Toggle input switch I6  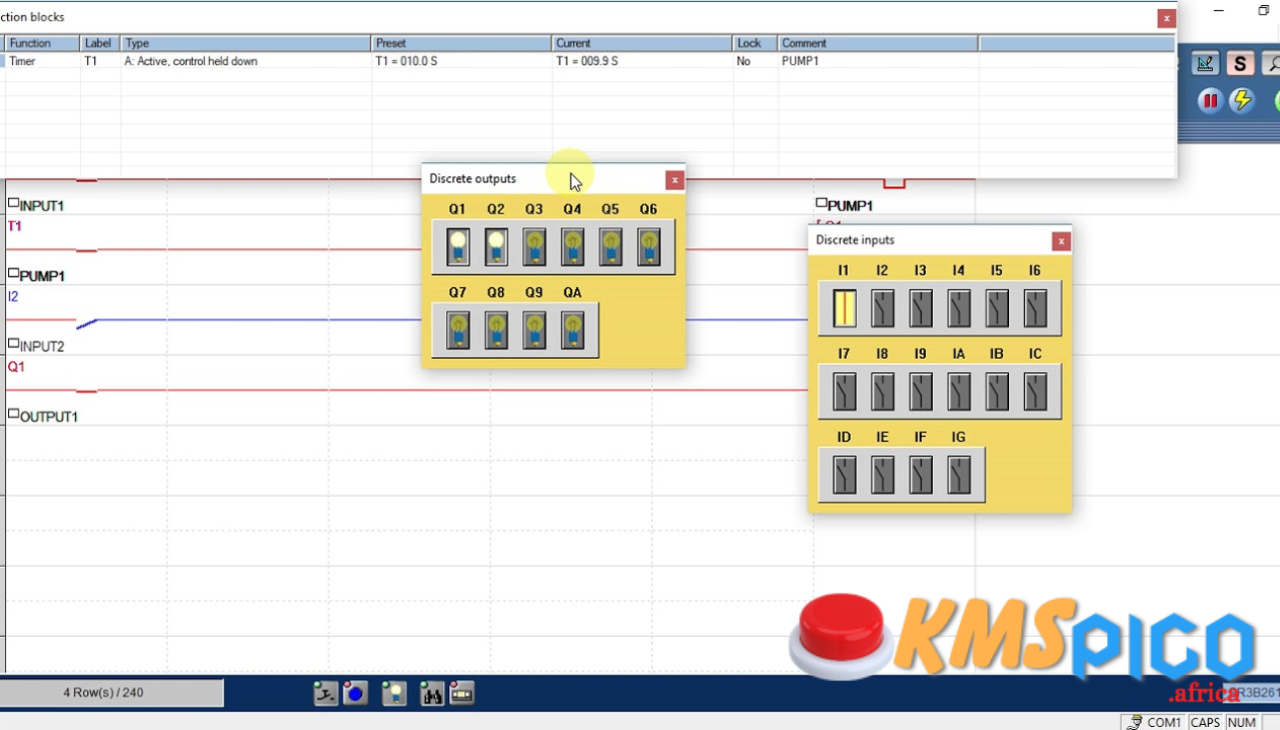point(1035,308)
